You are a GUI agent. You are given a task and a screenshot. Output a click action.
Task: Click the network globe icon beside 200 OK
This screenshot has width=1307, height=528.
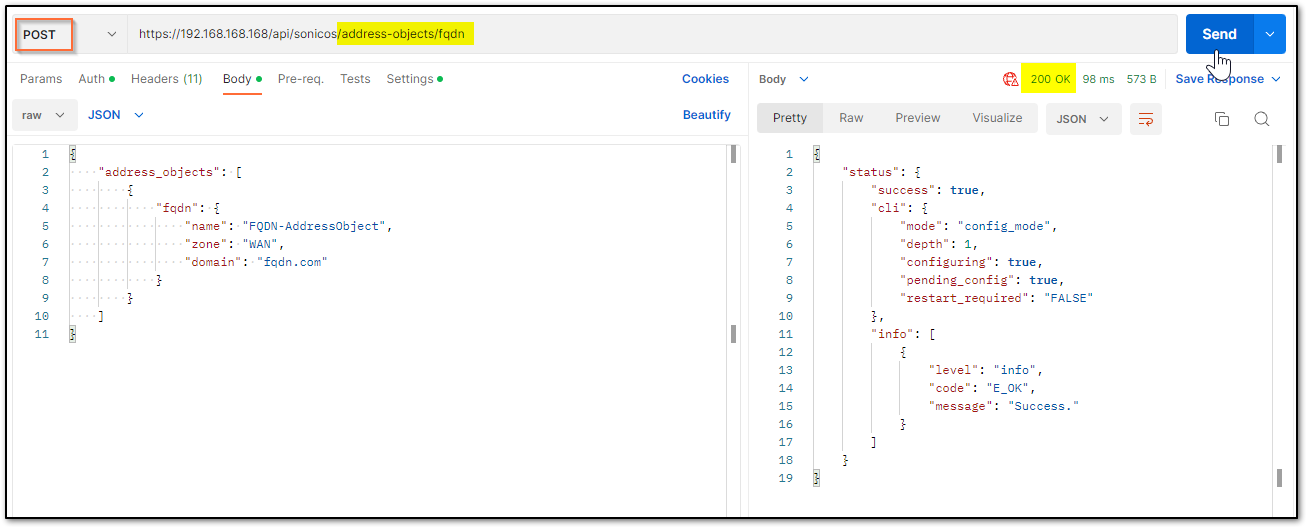tap(1010, 79)
